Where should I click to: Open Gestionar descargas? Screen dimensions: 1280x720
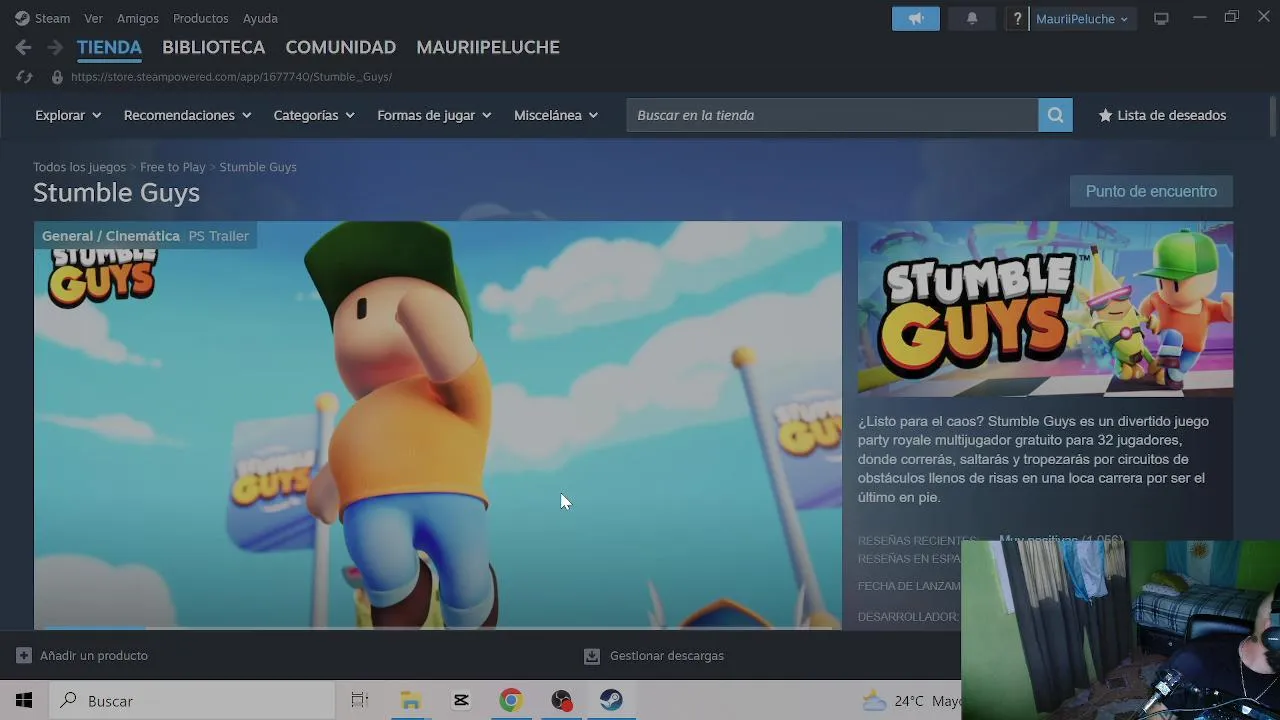667,656
